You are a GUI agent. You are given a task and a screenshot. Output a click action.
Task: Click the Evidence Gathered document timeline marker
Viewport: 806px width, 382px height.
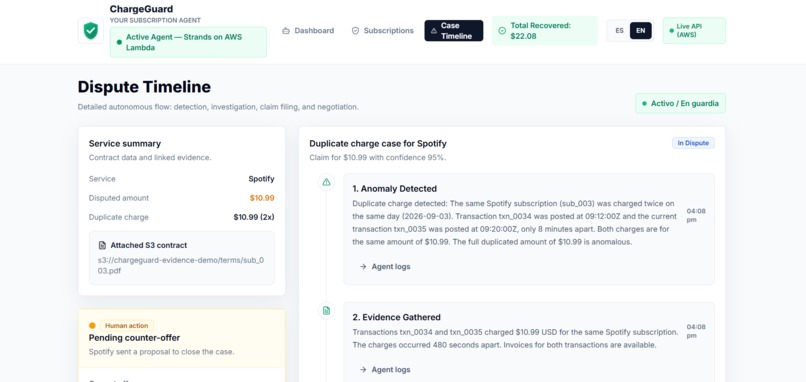(326, 311)
